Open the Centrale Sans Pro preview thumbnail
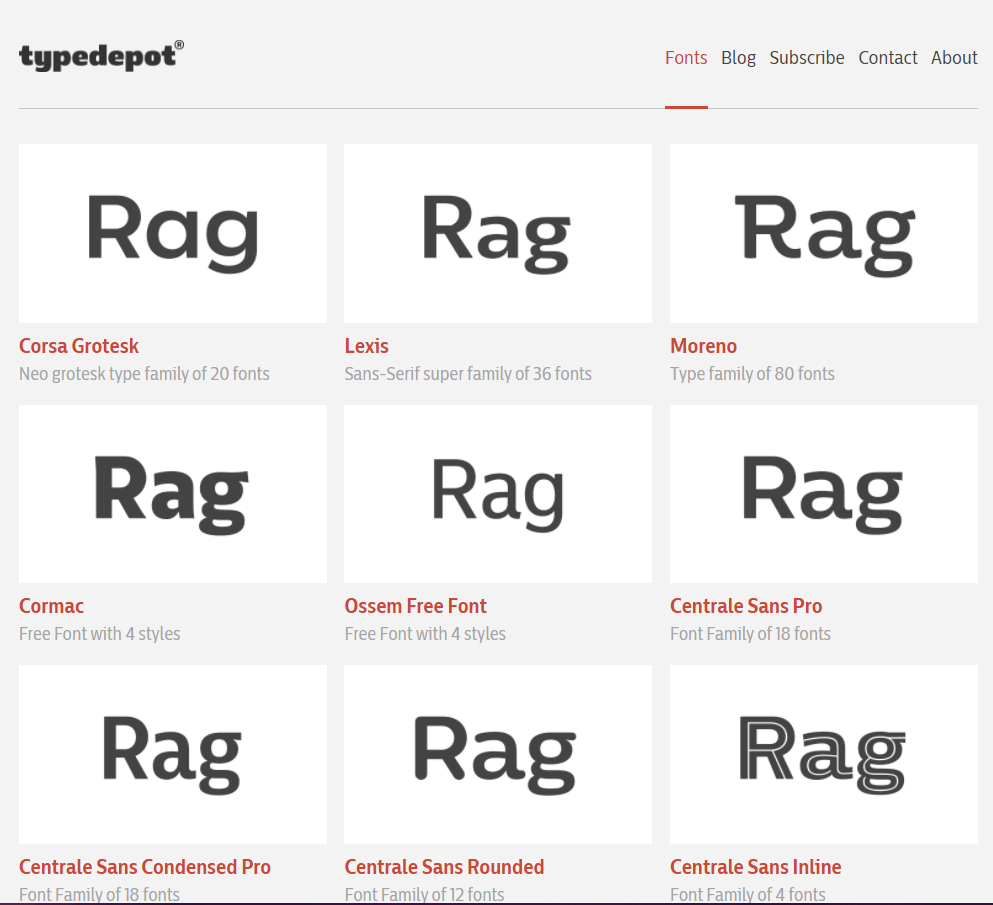The image size is (993, 905). pos(824,494)
